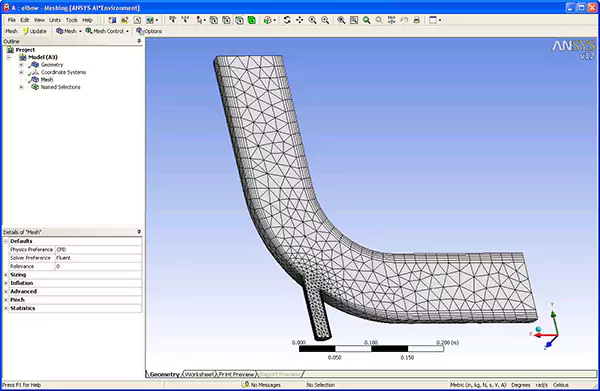Select Project in the Outline tree
The width and height of the screenshot is (600, 391).
(x=25, y=50)
